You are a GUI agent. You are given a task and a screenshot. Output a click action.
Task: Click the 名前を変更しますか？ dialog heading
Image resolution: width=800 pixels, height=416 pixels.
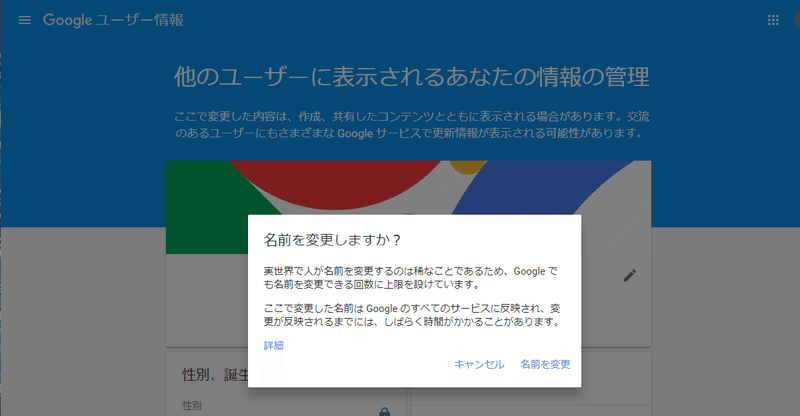(332, 240)
